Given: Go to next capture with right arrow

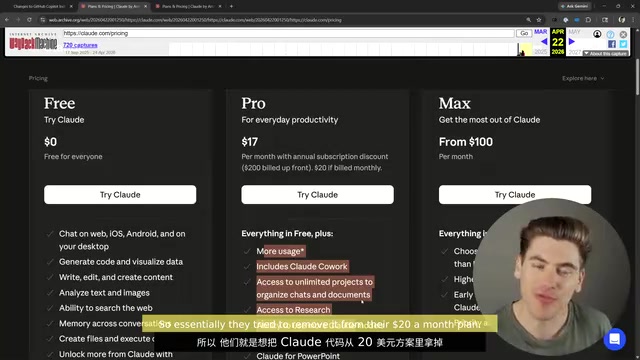Looking at the screenshot, I should point(572,42).
